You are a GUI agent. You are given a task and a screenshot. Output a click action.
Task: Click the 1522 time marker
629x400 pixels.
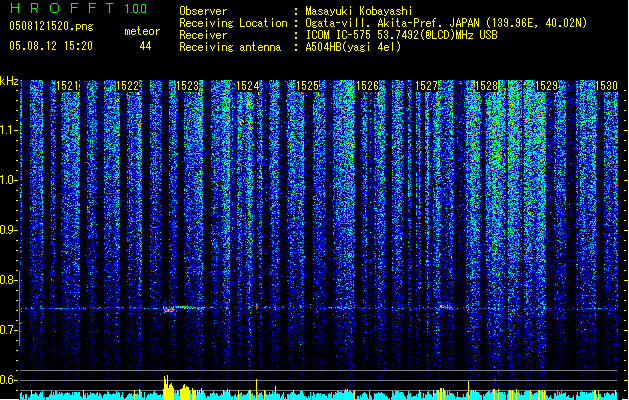[127, 86]
